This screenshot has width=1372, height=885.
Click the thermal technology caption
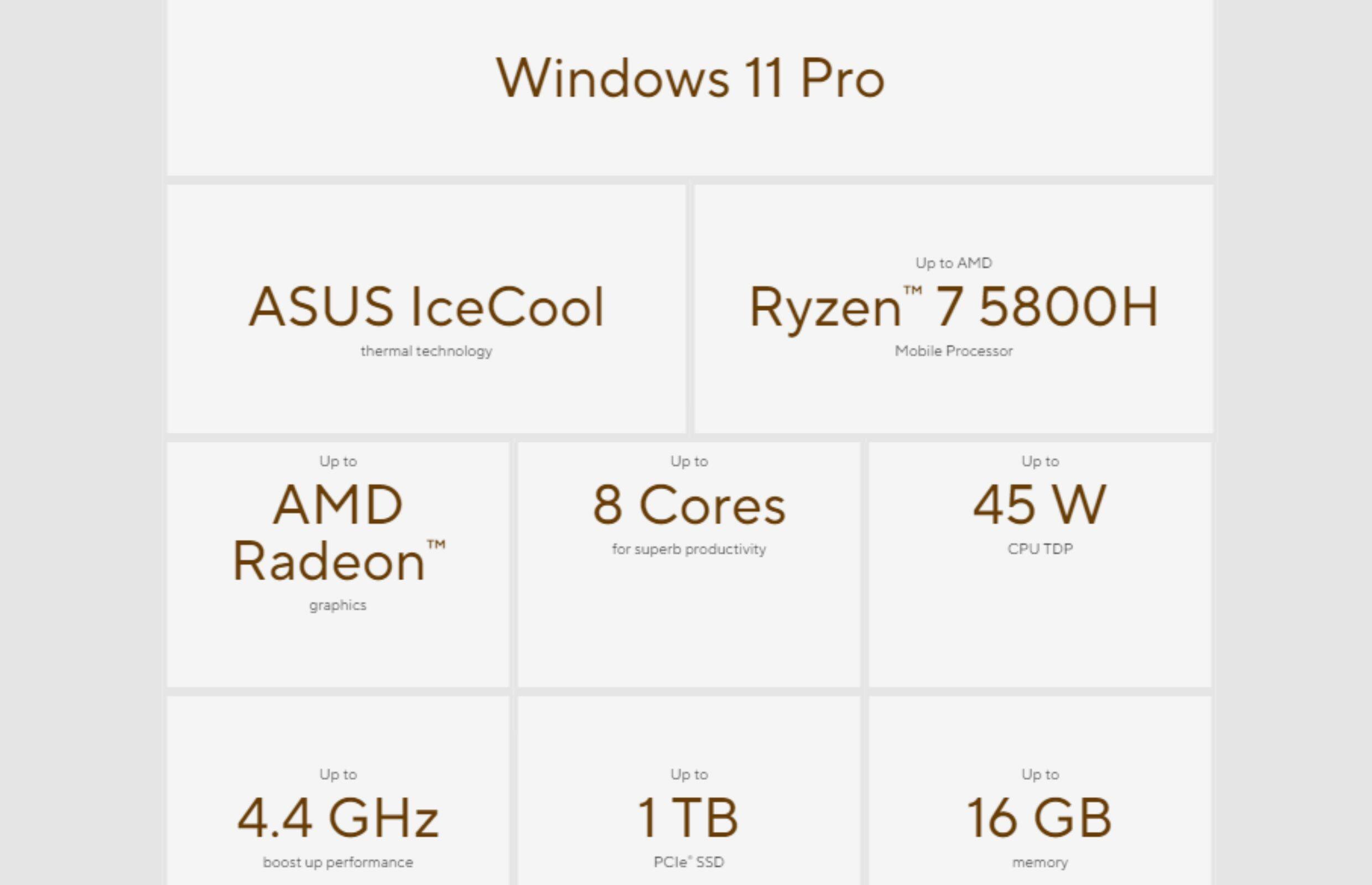pyautogui.click(x=426, y=351)
